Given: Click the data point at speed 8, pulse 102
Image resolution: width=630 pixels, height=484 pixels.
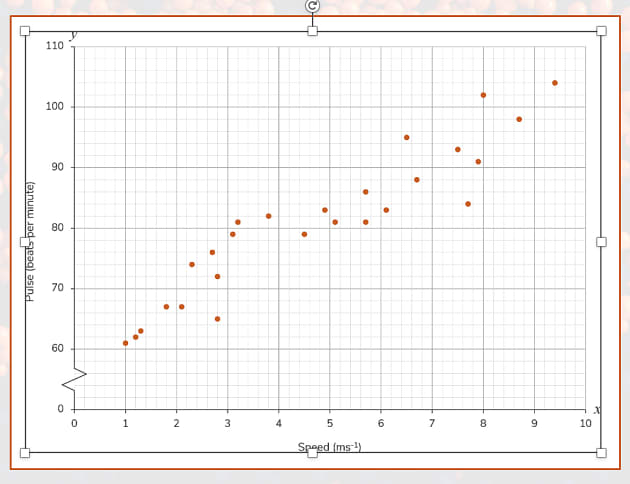Looking at the screenshot, I should (483, 95).
